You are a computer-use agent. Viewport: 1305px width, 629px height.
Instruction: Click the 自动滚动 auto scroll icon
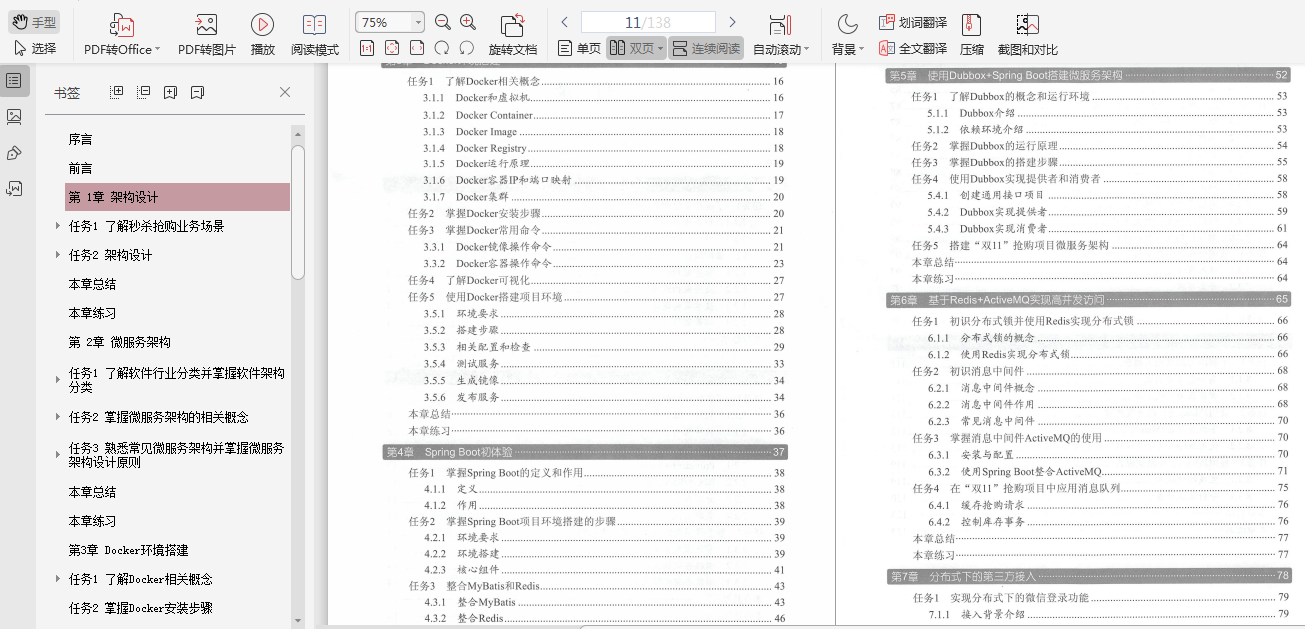pyautogui.click(x=780, y=25)
